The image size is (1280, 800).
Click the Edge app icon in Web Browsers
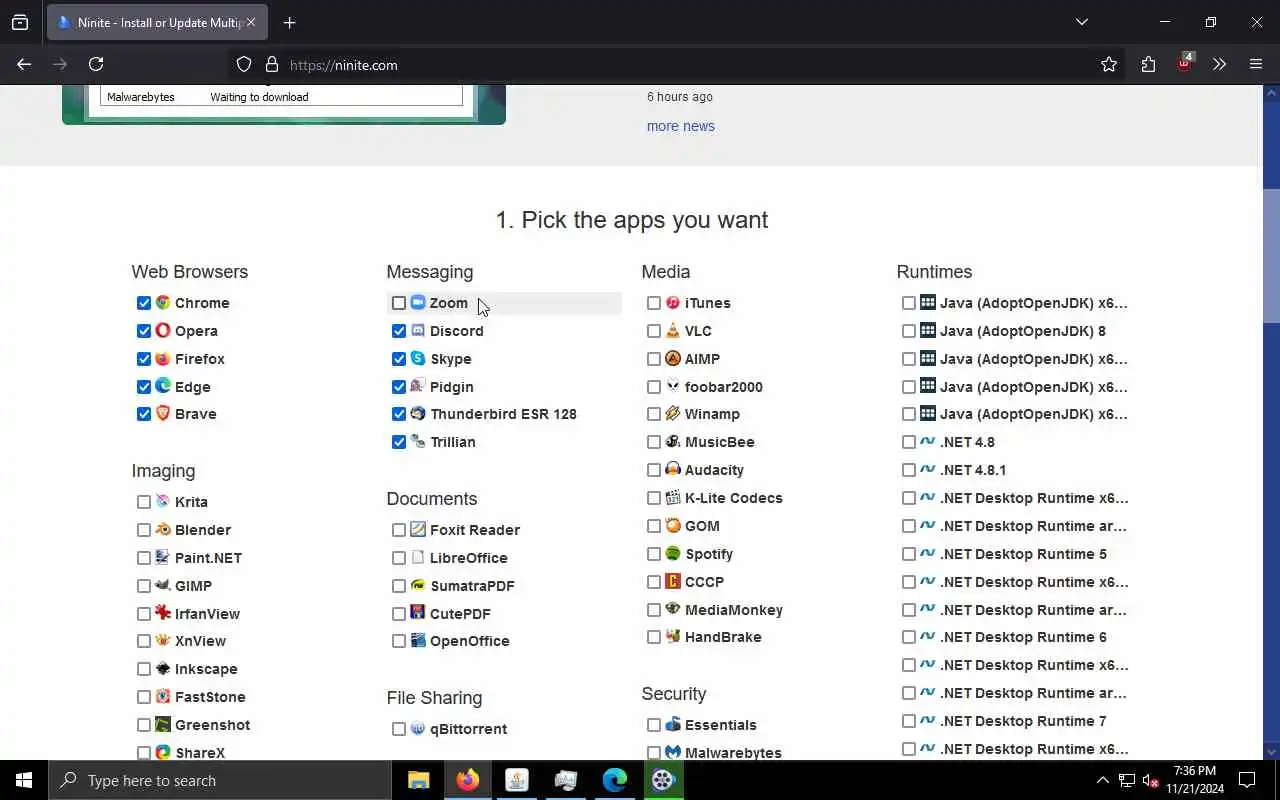163,386
